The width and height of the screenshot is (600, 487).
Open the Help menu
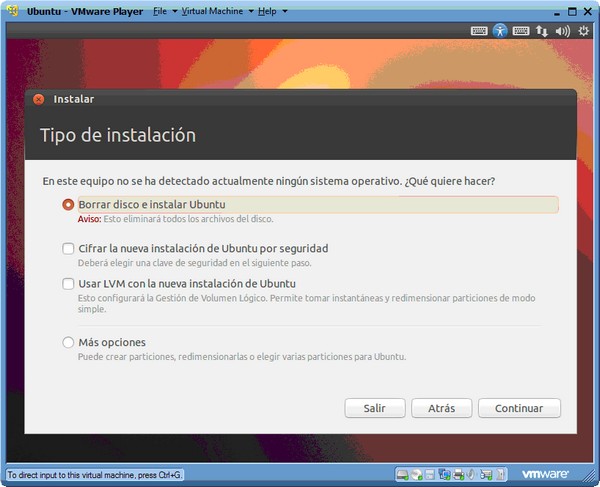[267, 11]
